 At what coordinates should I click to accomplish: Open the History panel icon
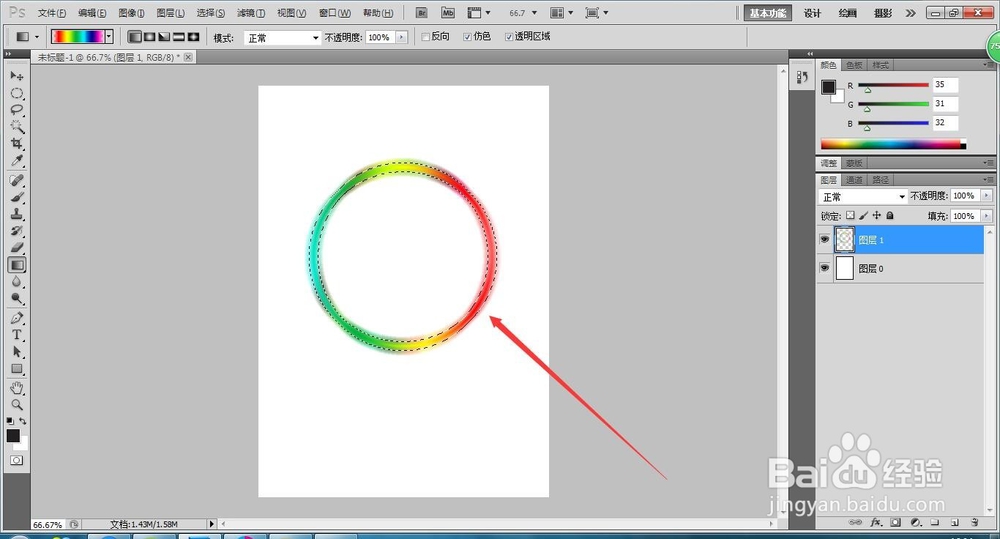coord(802,77)
